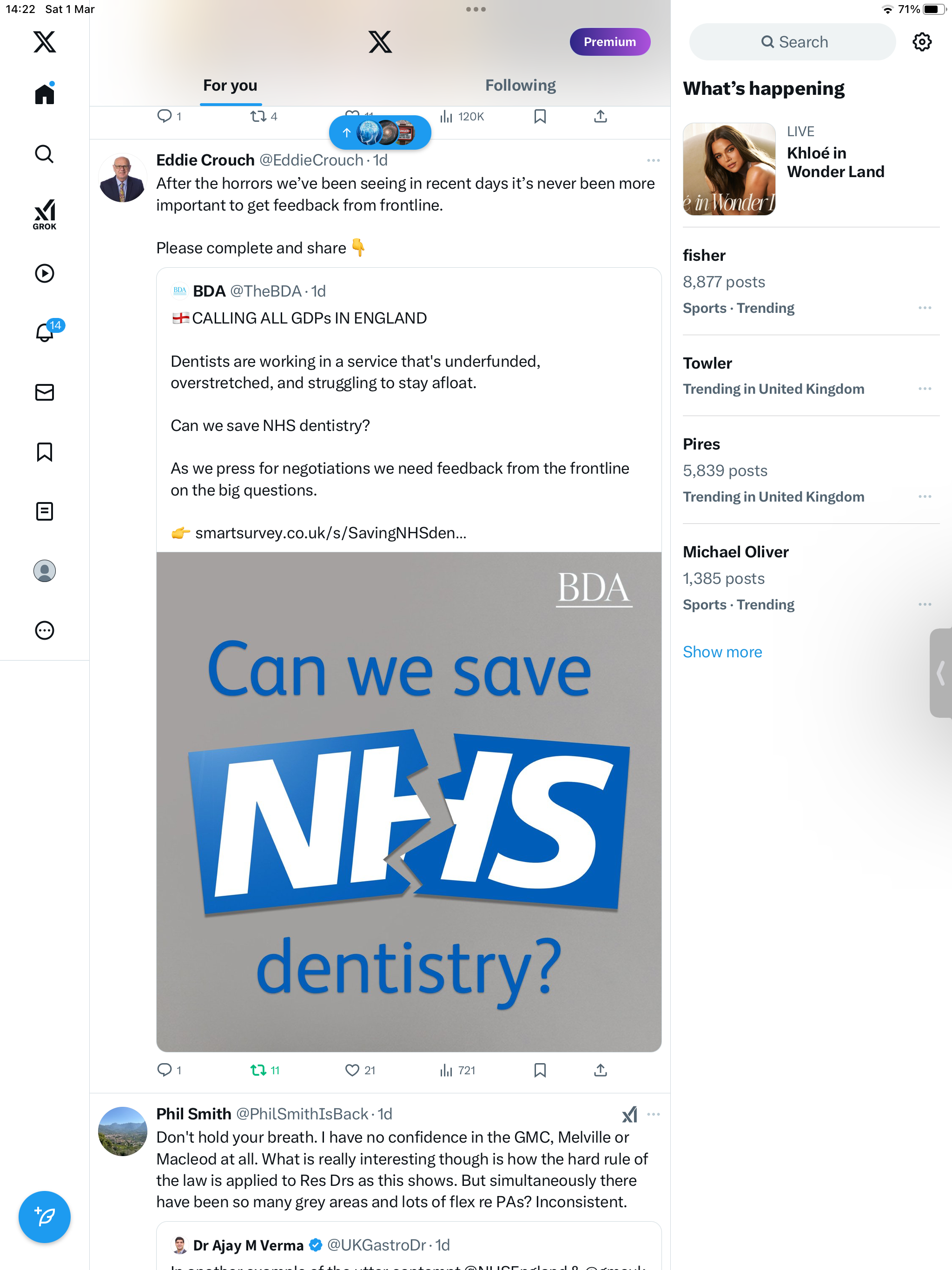The image size is (952, 1270).
Task: Open @EddieCrouch handle
Action: [x=311, y=160]
